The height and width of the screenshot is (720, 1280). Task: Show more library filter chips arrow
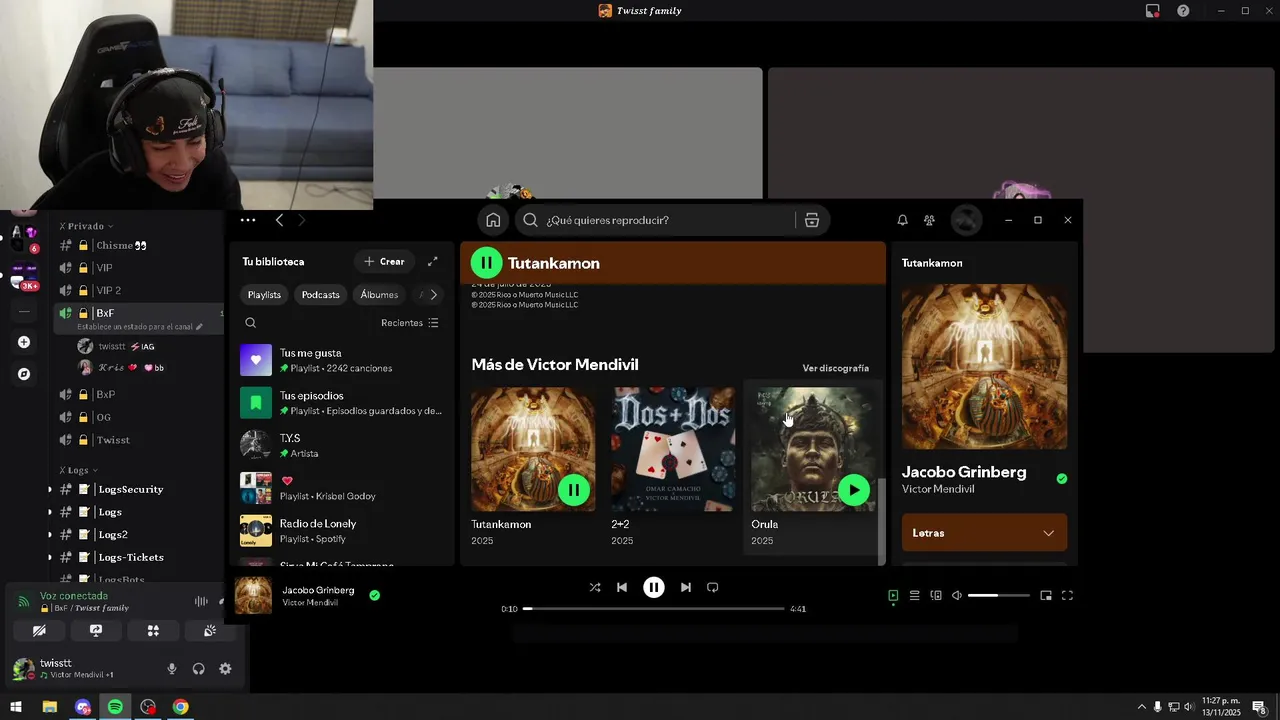[433, 295]
